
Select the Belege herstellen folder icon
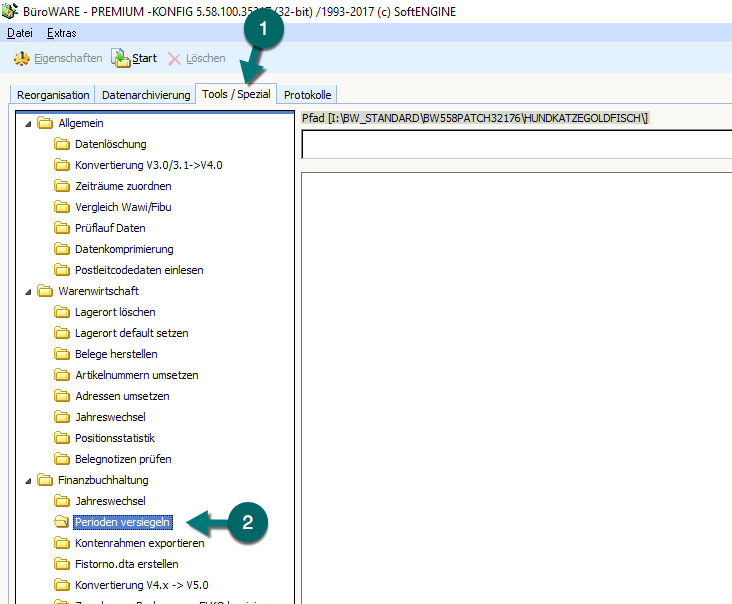pos(62,354)
